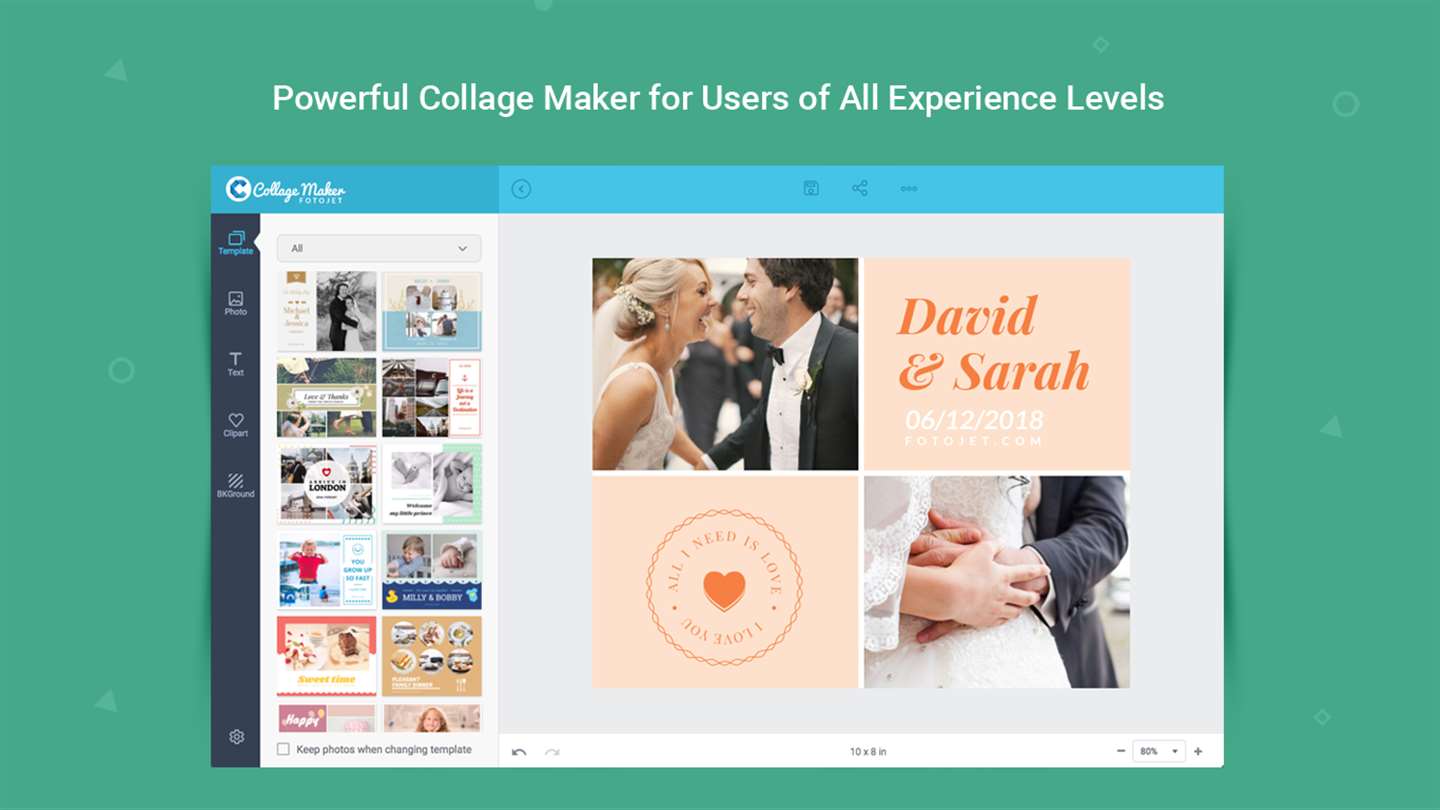Open the more options ellipsis icon

pos(908,188)
